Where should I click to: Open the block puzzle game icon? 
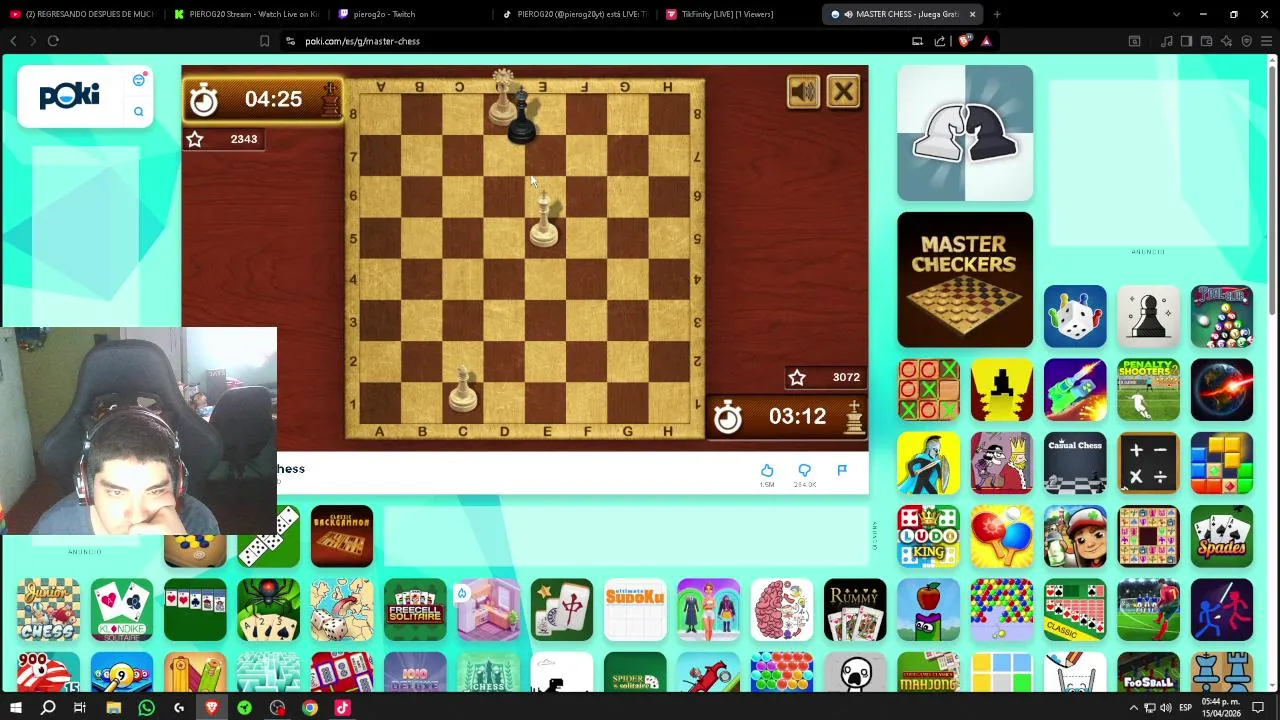click(x=1222, y=463)
